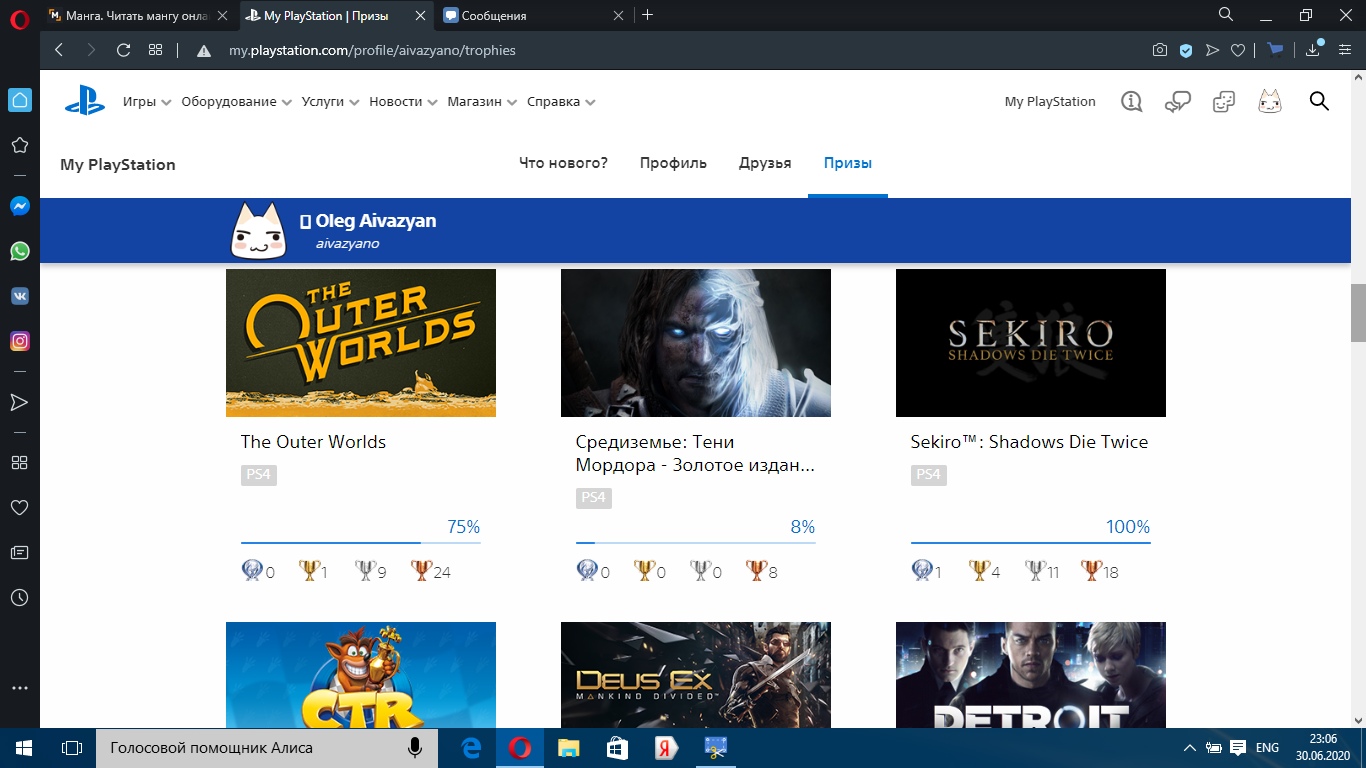Screen dimensions: 1366x768
Task: Open Easy Setup sliders icon
Action: [x=1346, y=50]
